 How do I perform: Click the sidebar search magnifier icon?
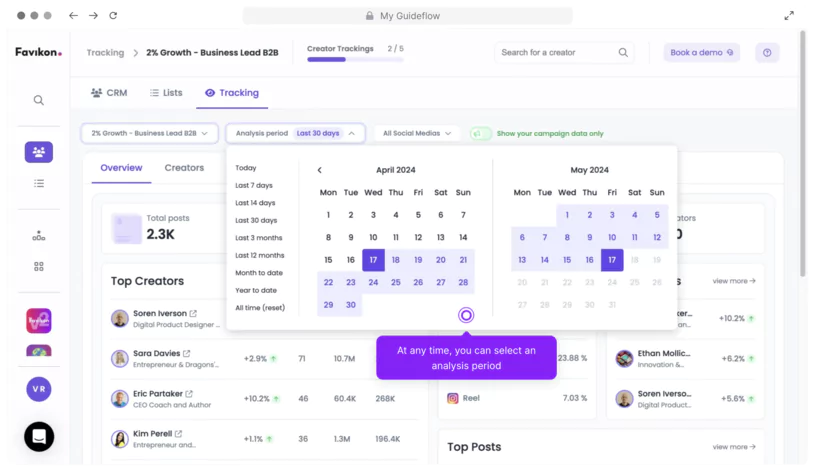[x=39, y=100]
